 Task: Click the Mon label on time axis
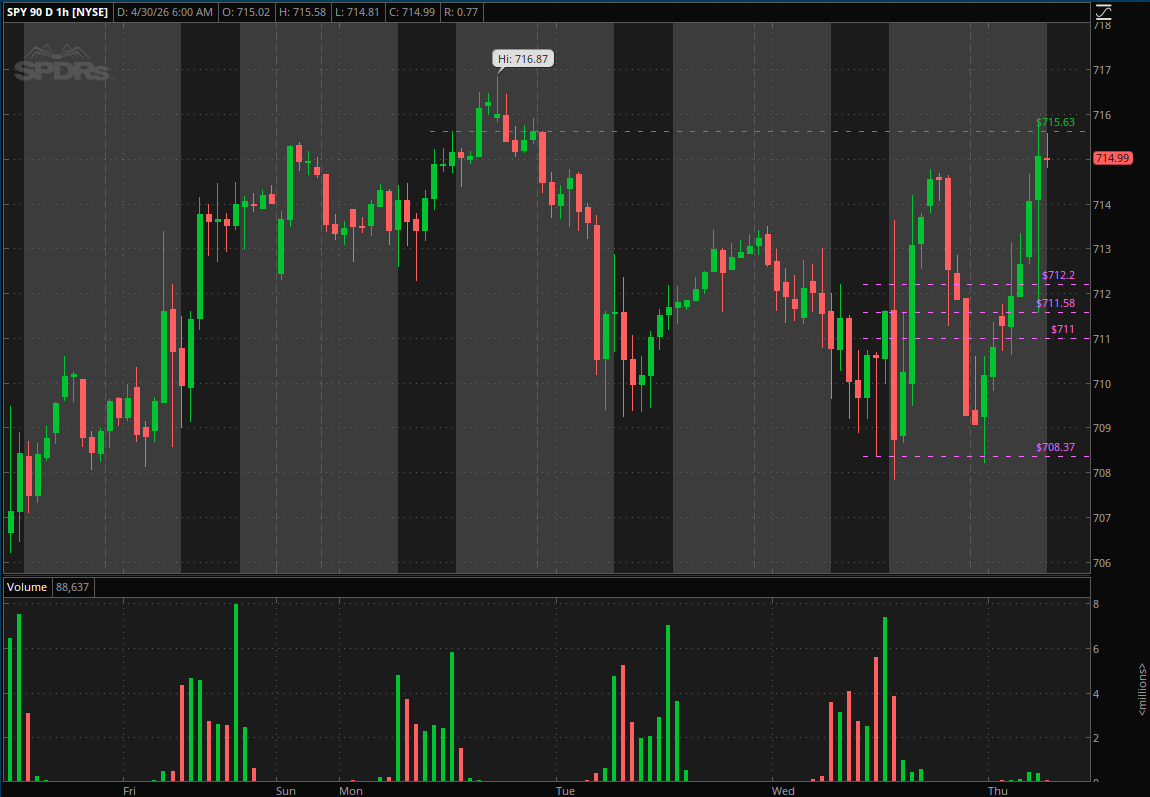tap(351, 790)
